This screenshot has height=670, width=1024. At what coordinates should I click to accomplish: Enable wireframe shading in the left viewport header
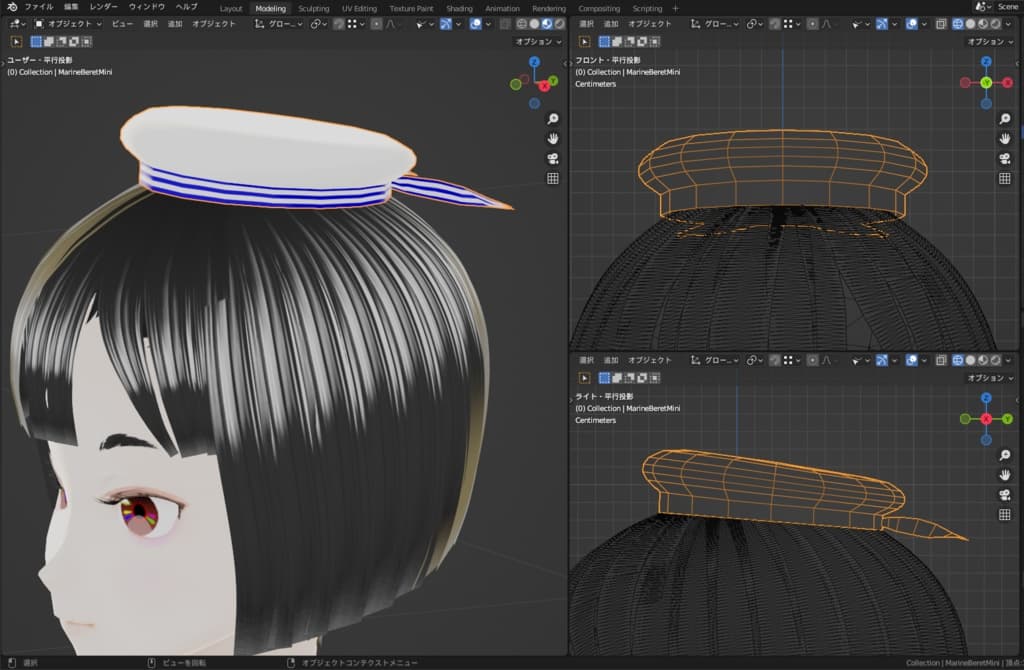pyautogui.click(x=521, y=23)
